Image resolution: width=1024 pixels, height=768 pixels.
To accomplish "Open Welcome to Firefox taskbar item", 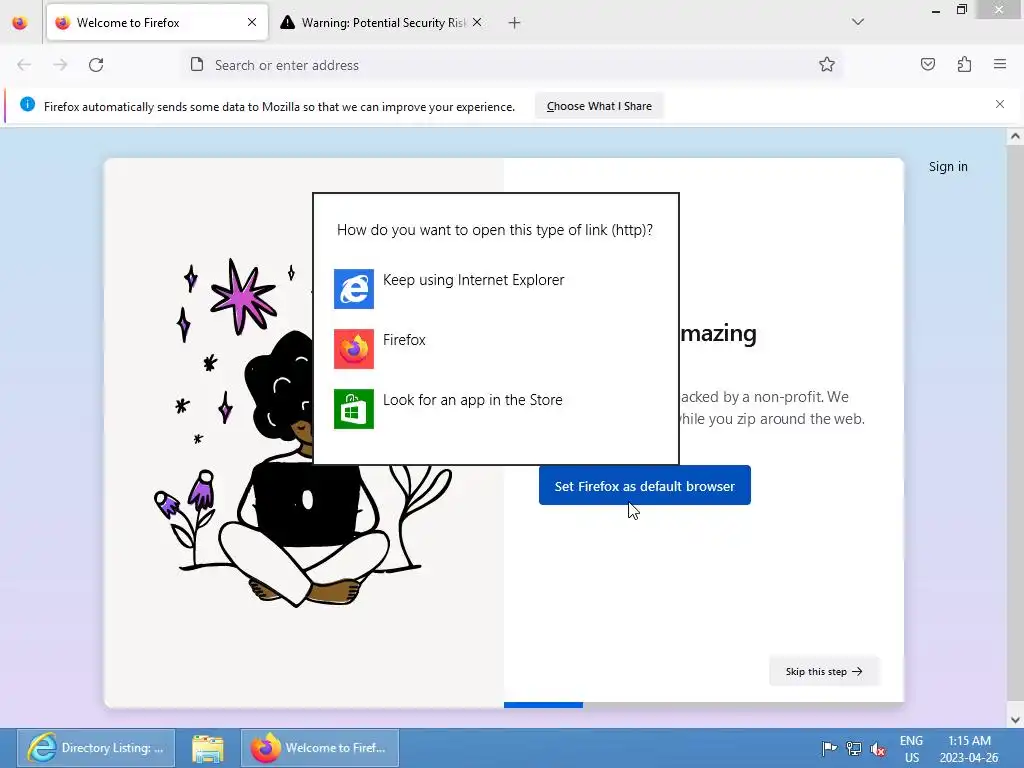I will pos(320,748).
